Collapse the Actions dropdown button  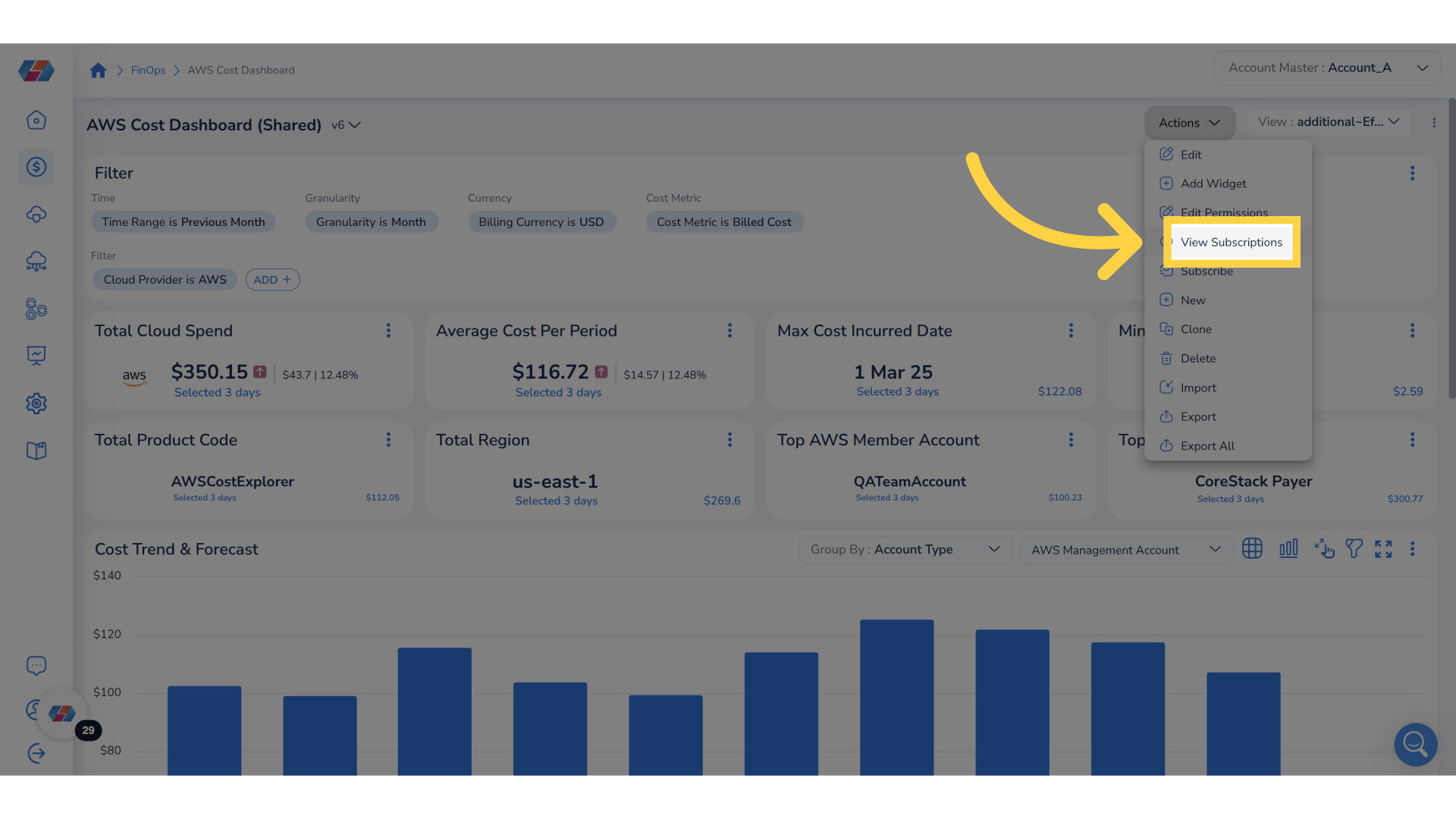tap(1189, 123)
